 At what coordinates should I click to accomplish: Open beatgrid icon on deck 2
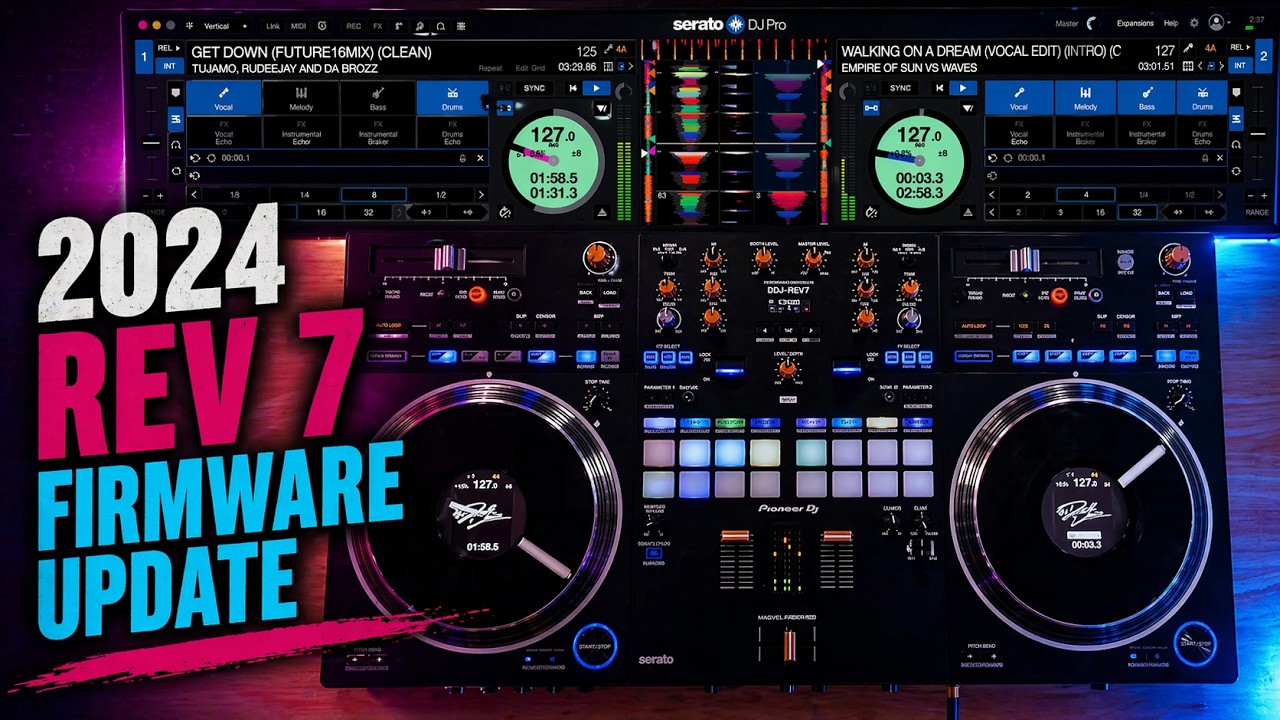pos(1188,67)
